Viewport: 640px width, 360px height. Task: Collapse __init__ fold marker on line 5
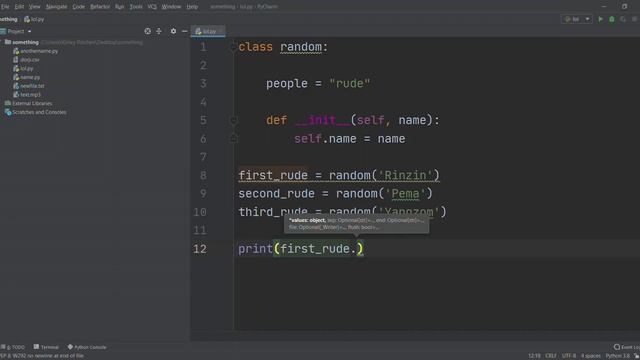click(x=233, y=120)
